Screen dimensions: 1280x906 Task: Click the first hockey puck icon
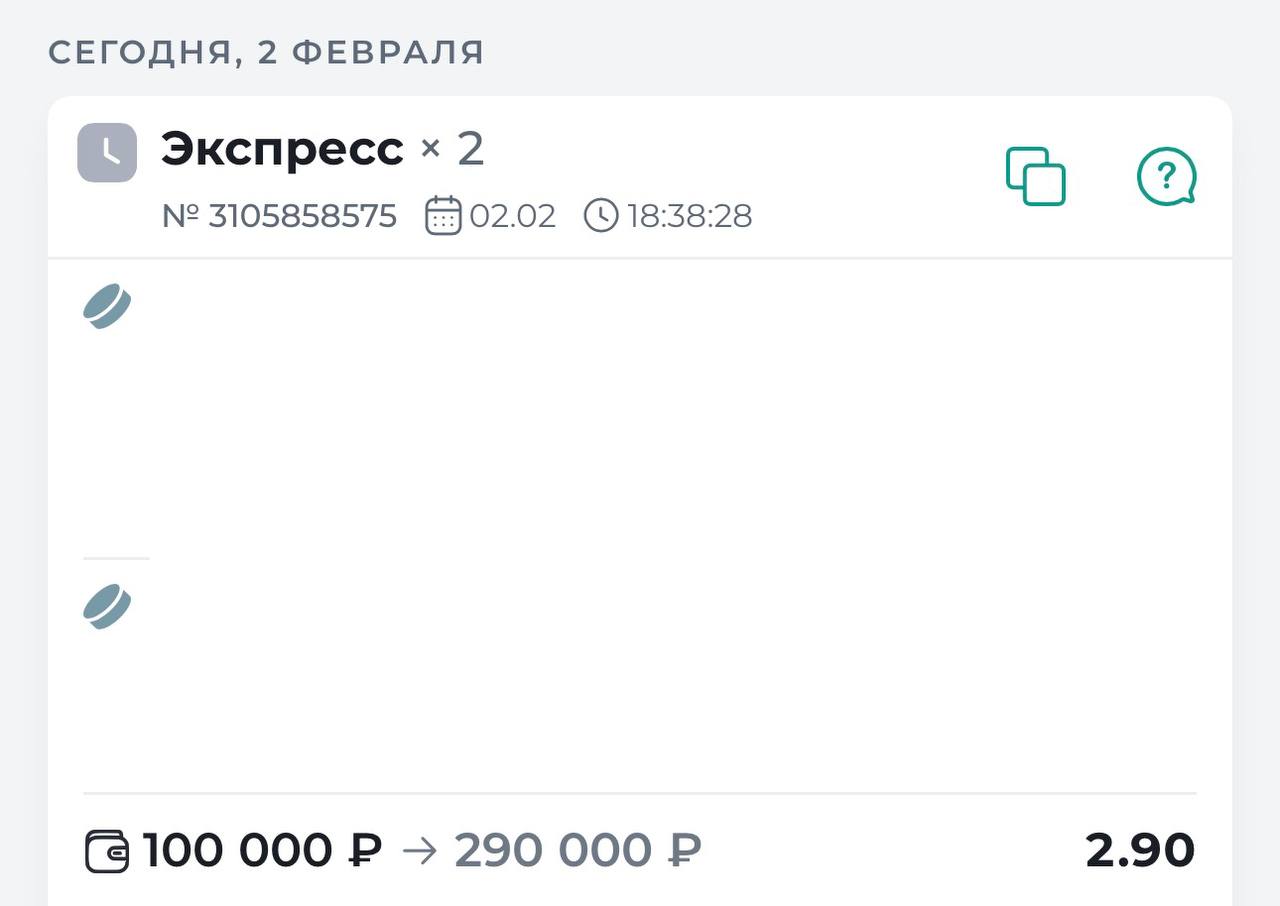pos(107,306)
